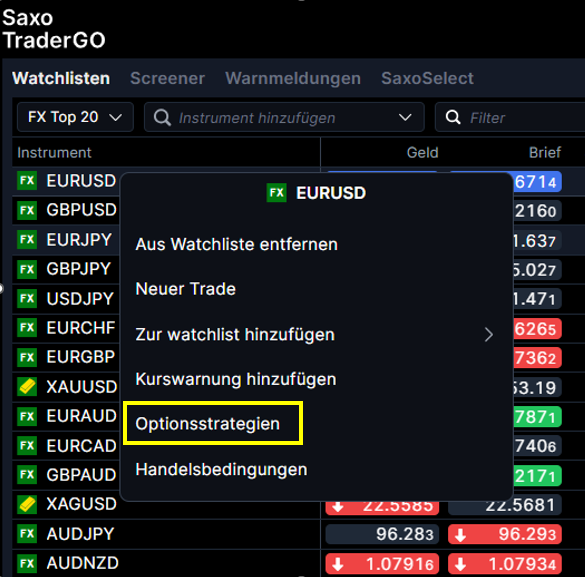
Task: Click the gold bar icon beside XAGUSD
Action: coord(27,504)
